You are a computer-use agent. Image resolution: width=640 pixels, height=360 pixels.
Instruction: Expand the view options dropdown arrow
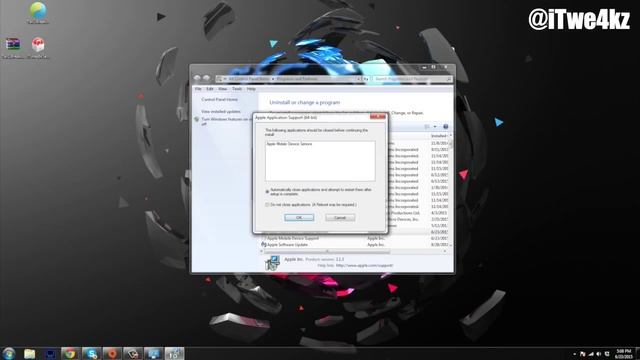(x=435, y=127)
